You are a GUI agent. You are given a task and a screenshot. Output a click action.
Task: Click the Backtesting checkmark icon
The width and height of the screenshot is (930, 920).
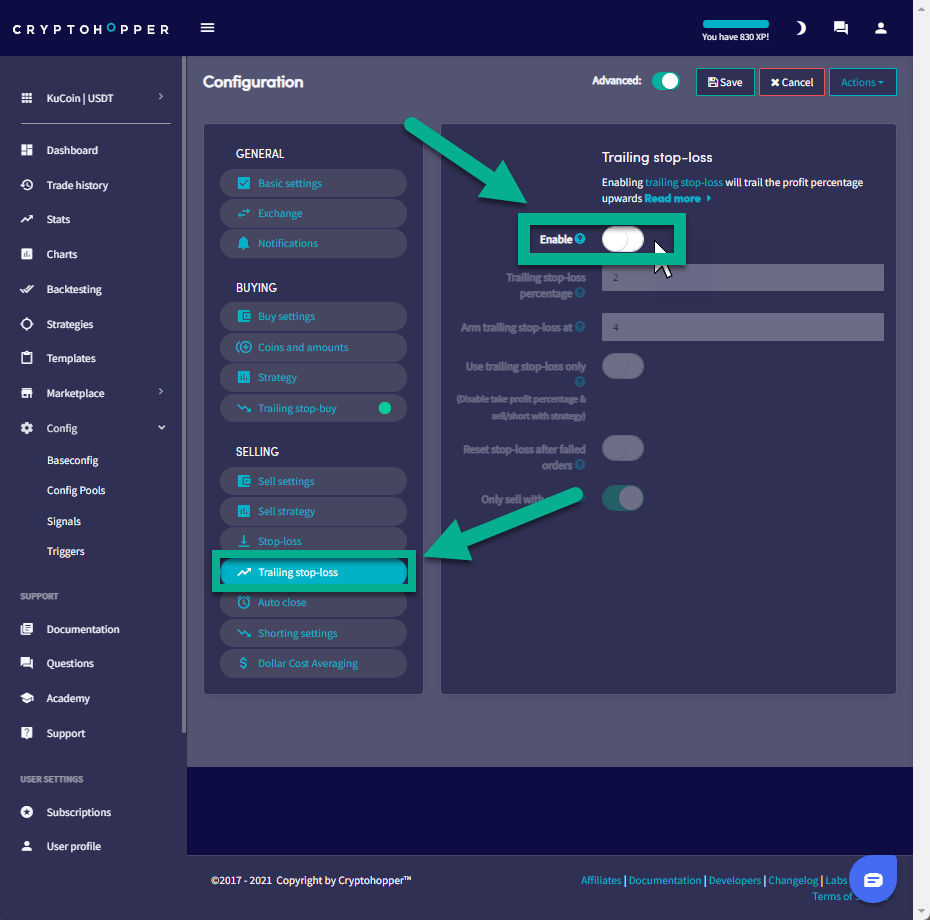pos(27,289)
